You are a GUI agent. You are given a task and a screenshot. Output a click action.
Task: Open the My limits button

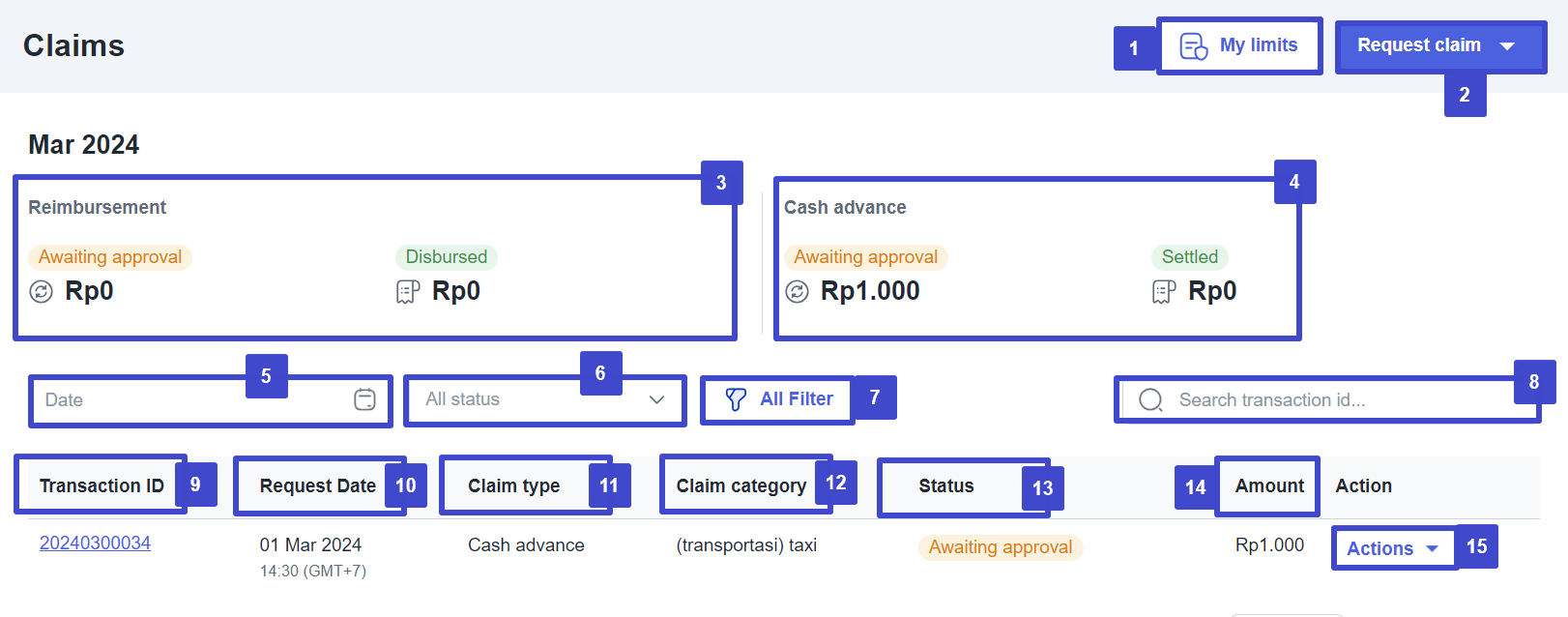tap(1240, 45)
